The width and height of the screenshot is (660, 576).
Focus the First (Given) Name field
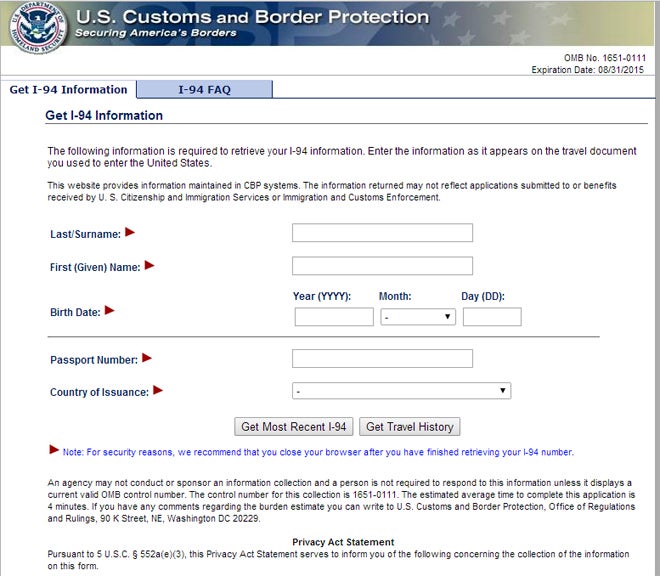382,266
